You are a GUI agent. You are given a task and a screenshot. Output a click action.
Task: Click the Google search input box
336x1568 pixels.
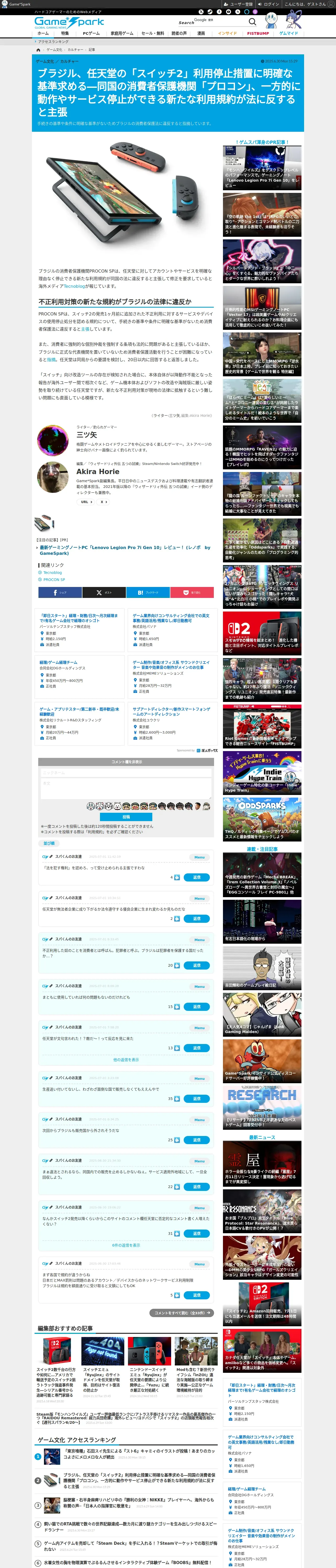[212, 21]
